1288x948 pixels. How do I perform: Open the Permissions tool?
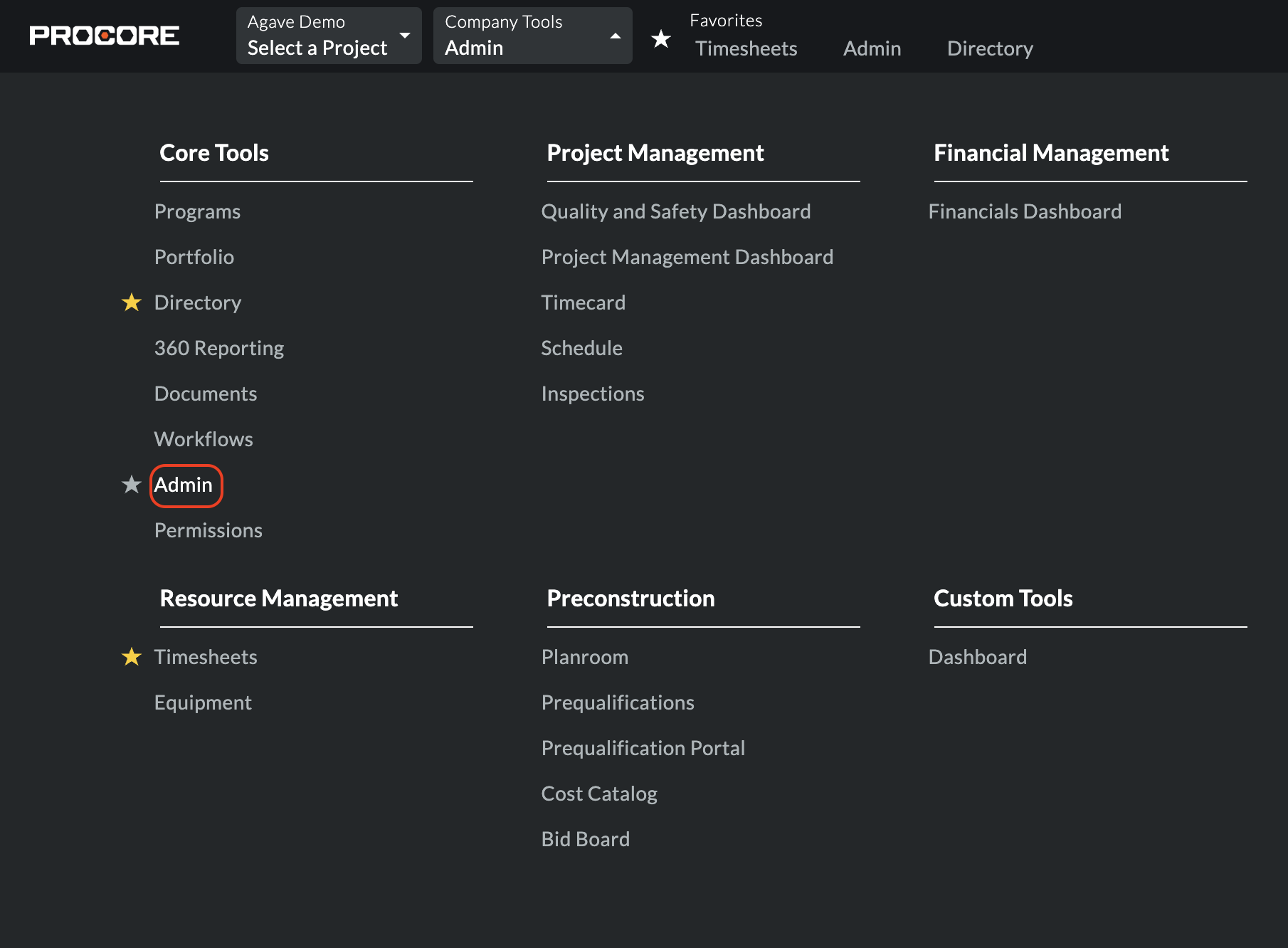[208, 530]
